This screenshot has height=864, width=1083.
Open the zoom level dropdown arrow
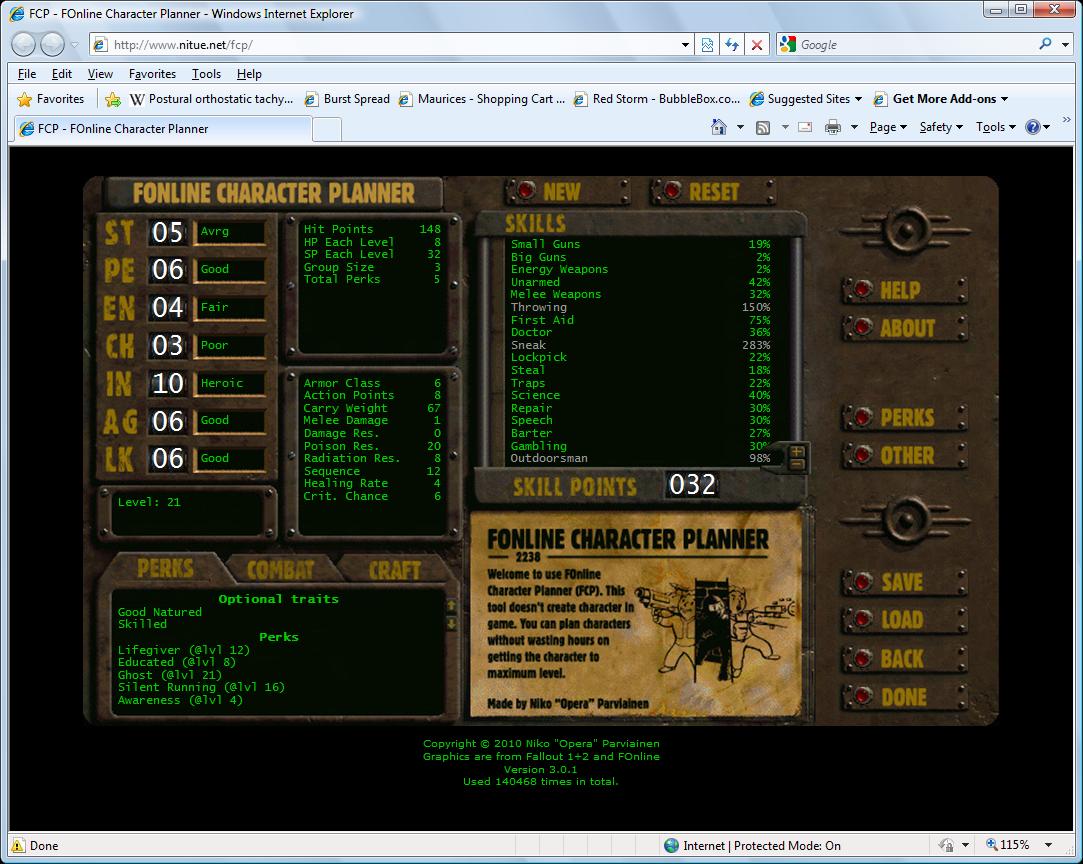point(1048,845)
